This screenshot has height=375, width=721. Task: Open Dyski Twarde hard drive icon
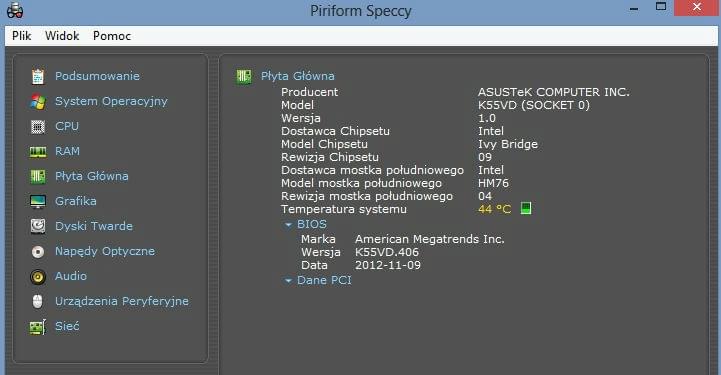click(38, 226)
